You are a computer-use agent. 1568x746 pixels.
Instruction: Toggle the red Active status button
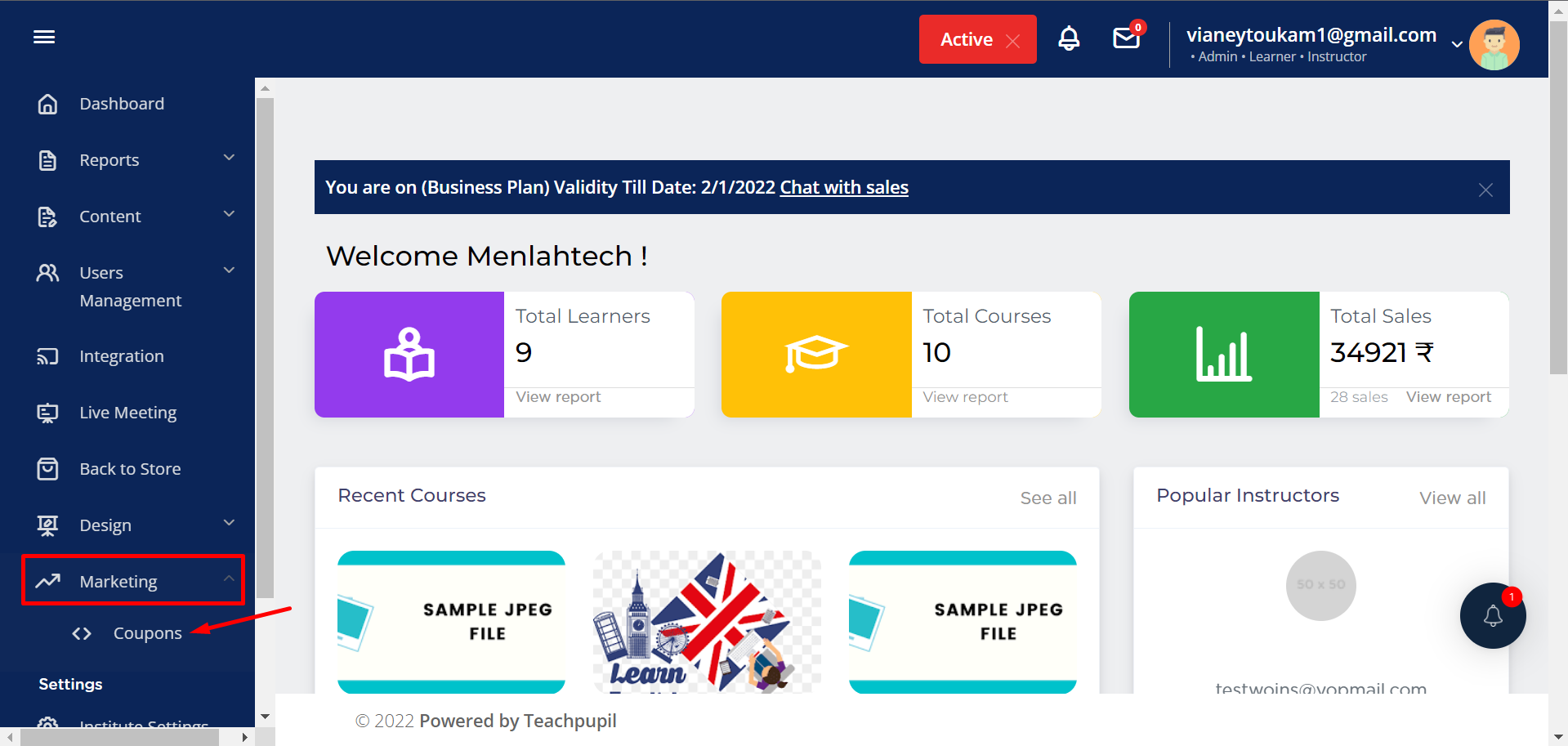pos(977,39)
